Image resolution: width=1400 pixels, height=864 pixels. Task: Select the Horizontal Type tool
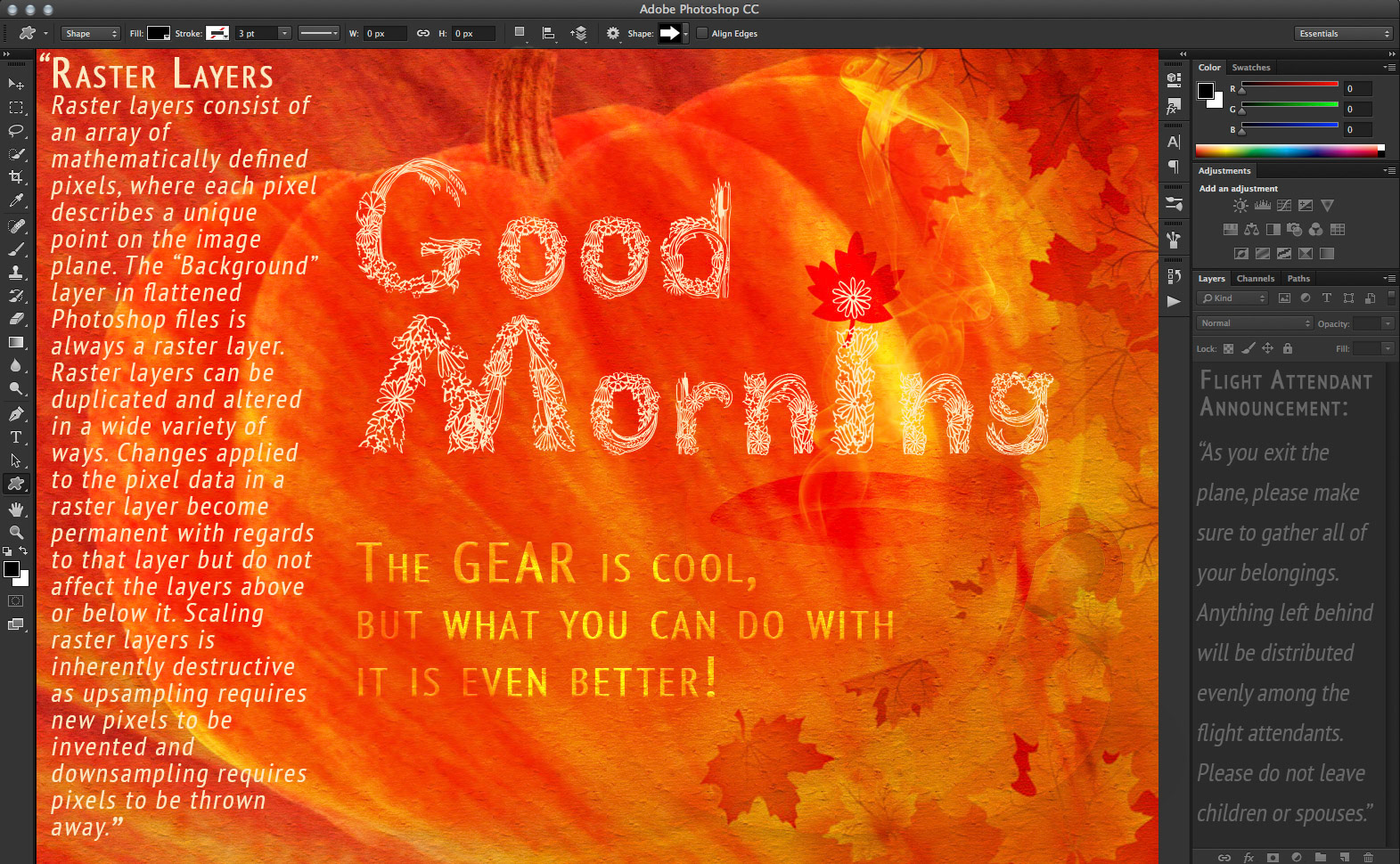pos(16,437)
